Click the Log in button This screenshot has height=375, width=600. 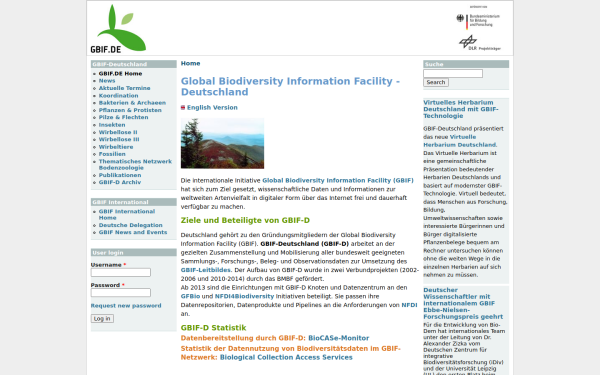pos(102,319)
